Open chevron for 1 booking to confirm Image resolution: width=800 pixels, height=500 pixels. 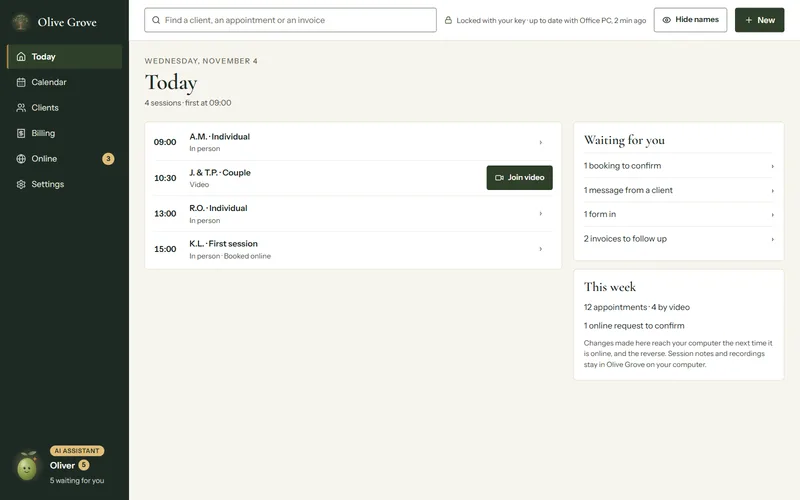[x=772, y=166]
